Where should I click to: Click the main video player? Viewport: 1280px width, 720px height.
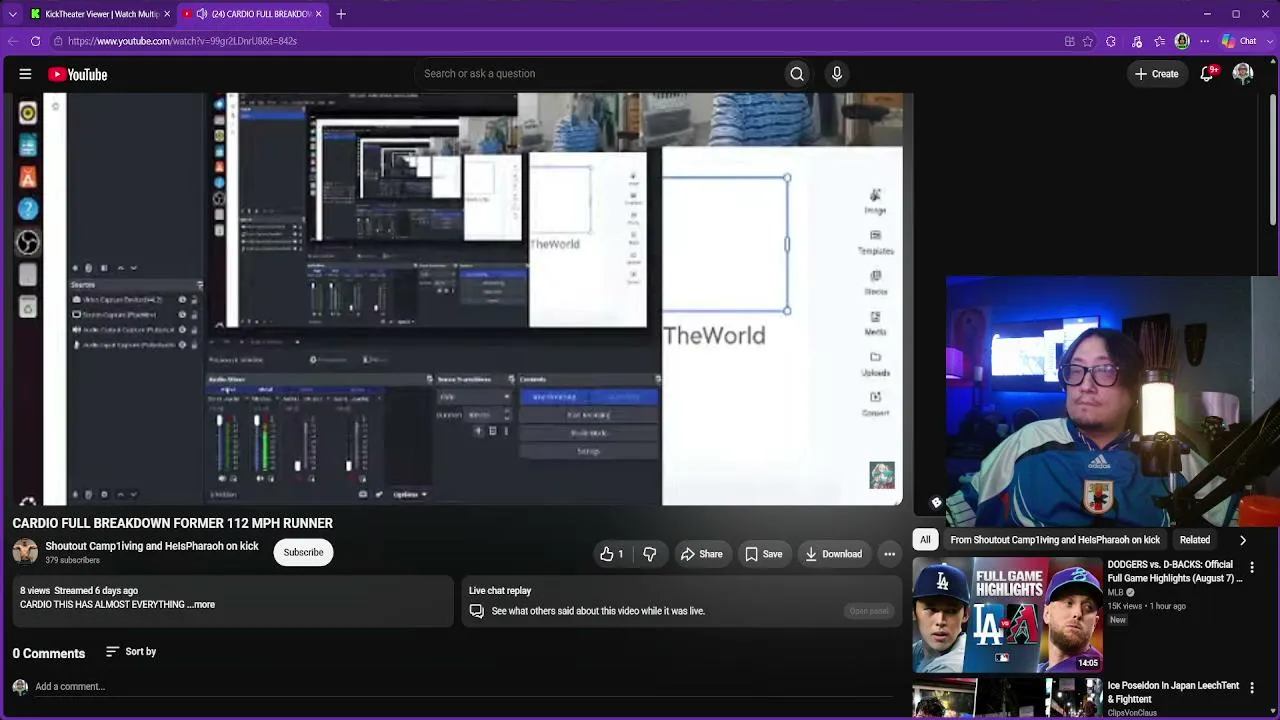459,300
